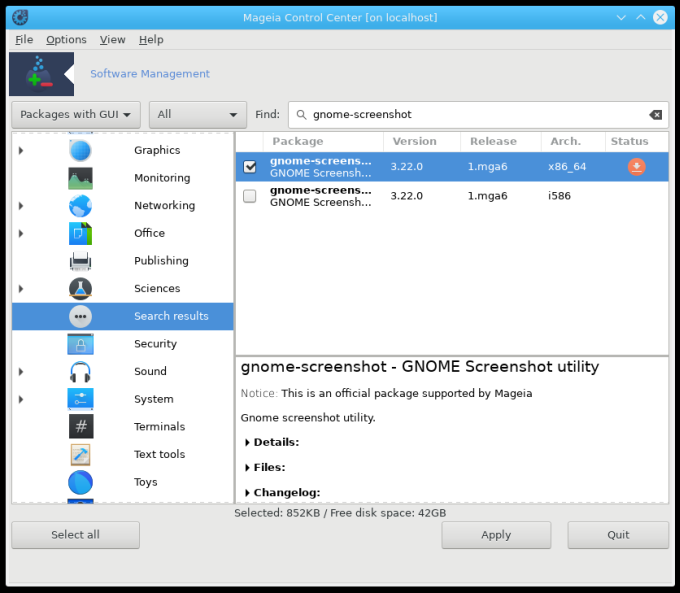680x593 pixels.
Task: Expand the Graphics category tree arrow
Action: pos(21,151)
